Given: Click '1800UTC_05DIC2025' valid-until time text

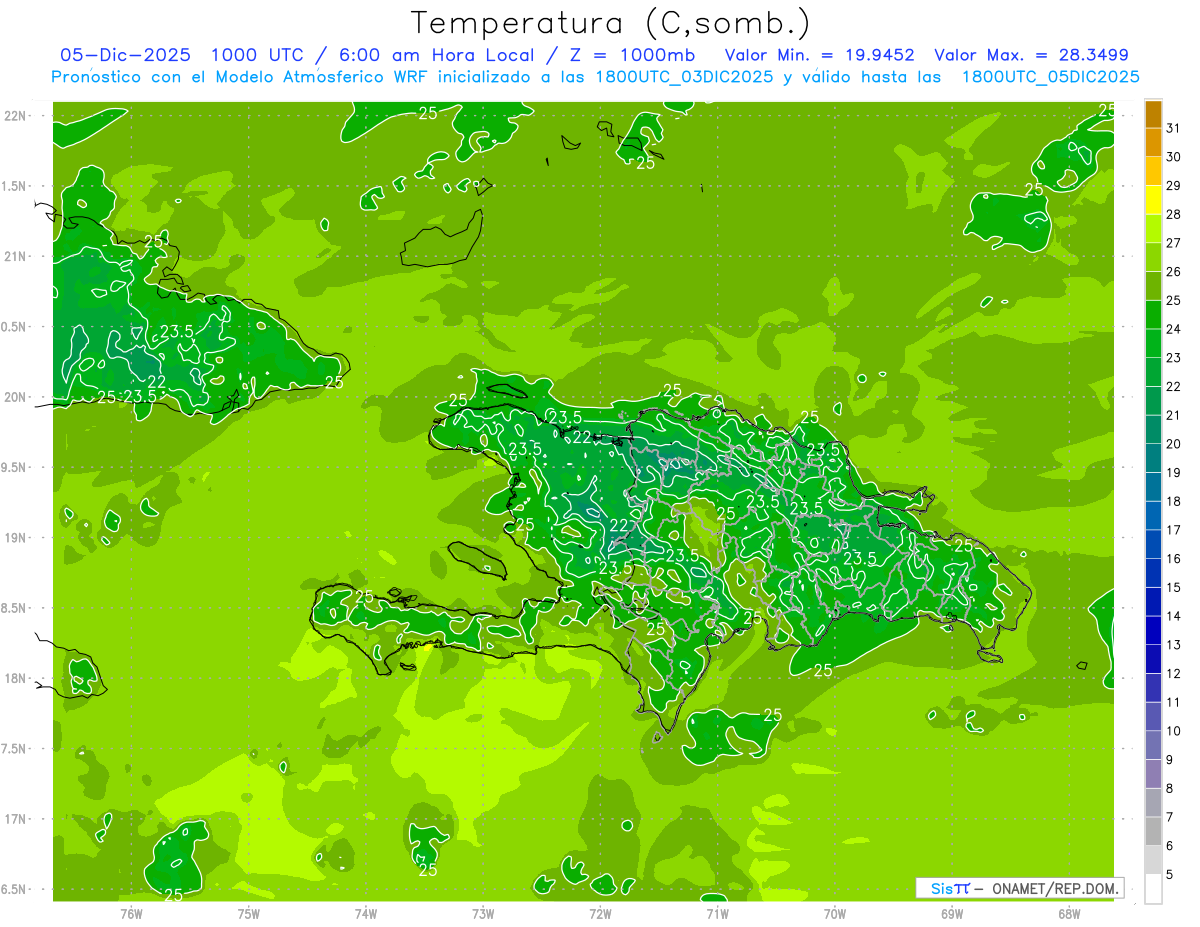Looking at the screenshot, I should [x=1050, y=77].
